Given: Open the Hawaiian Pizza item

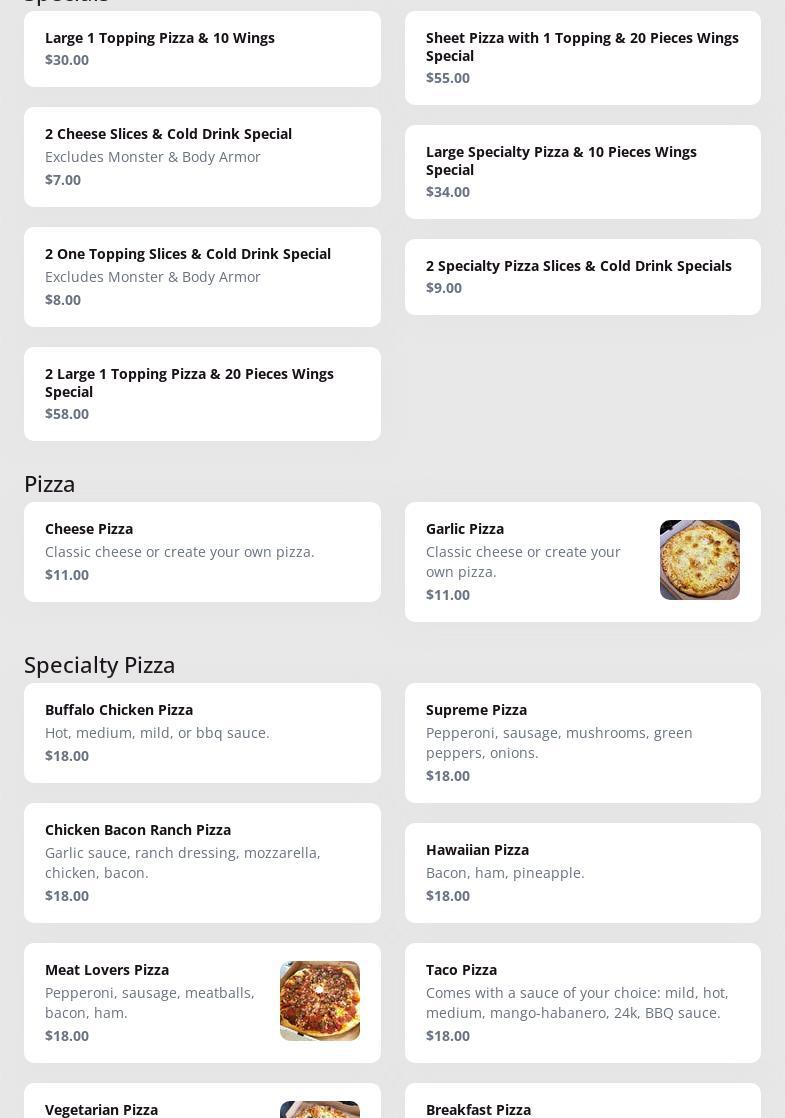Looking at the screenshot, I should [x=583, y=873].
